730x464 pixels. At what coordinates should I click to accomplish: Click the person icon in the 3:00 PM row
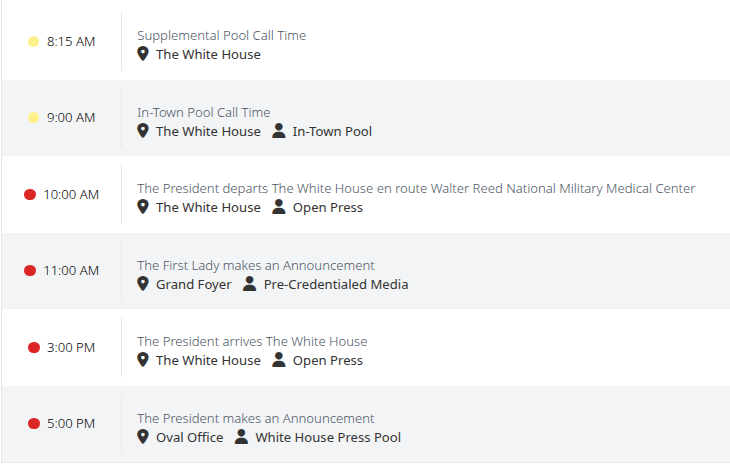click(279, 360)
